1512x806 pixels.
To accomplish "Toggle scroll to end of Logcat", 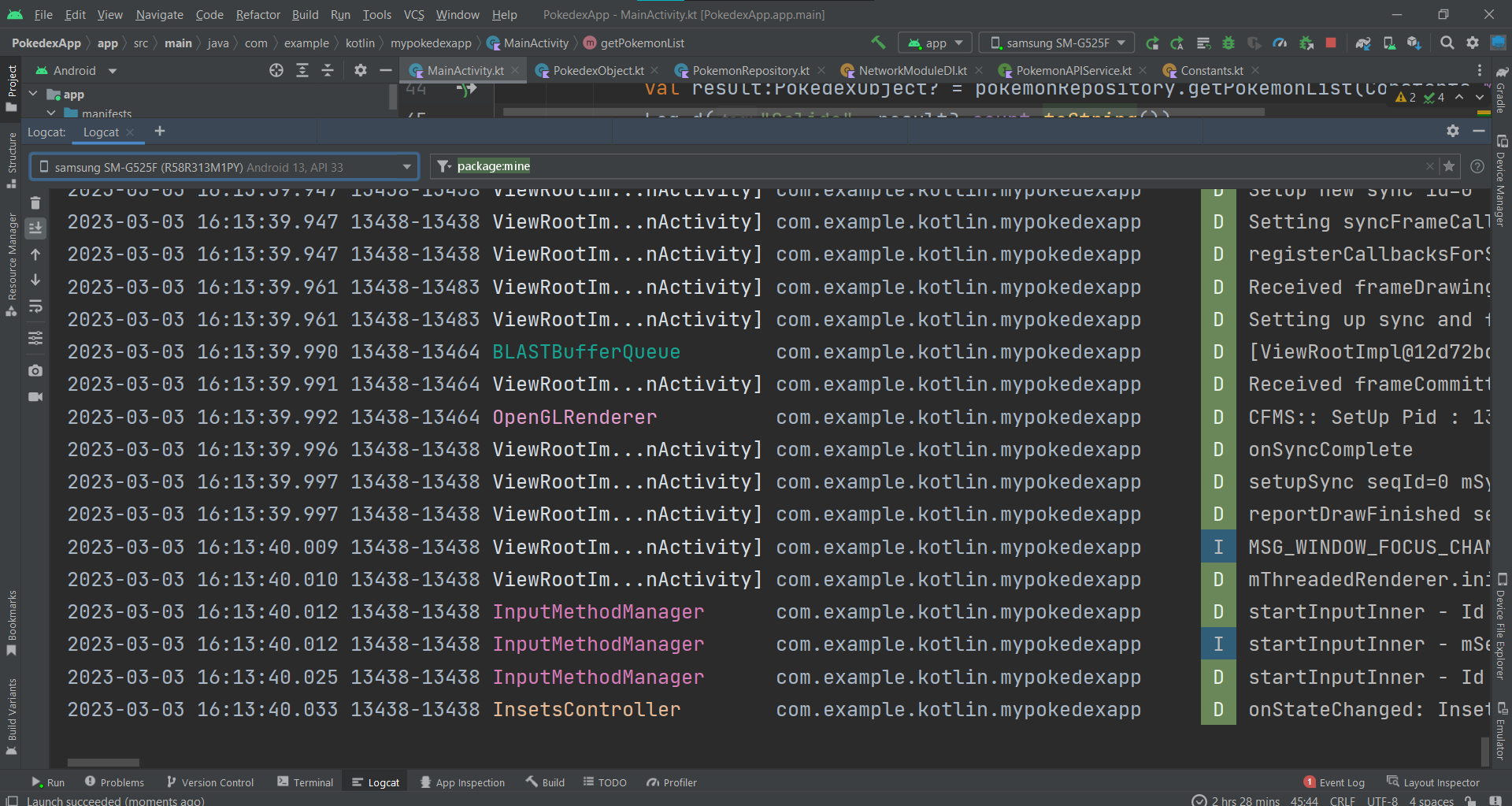I will click(35, 228).
